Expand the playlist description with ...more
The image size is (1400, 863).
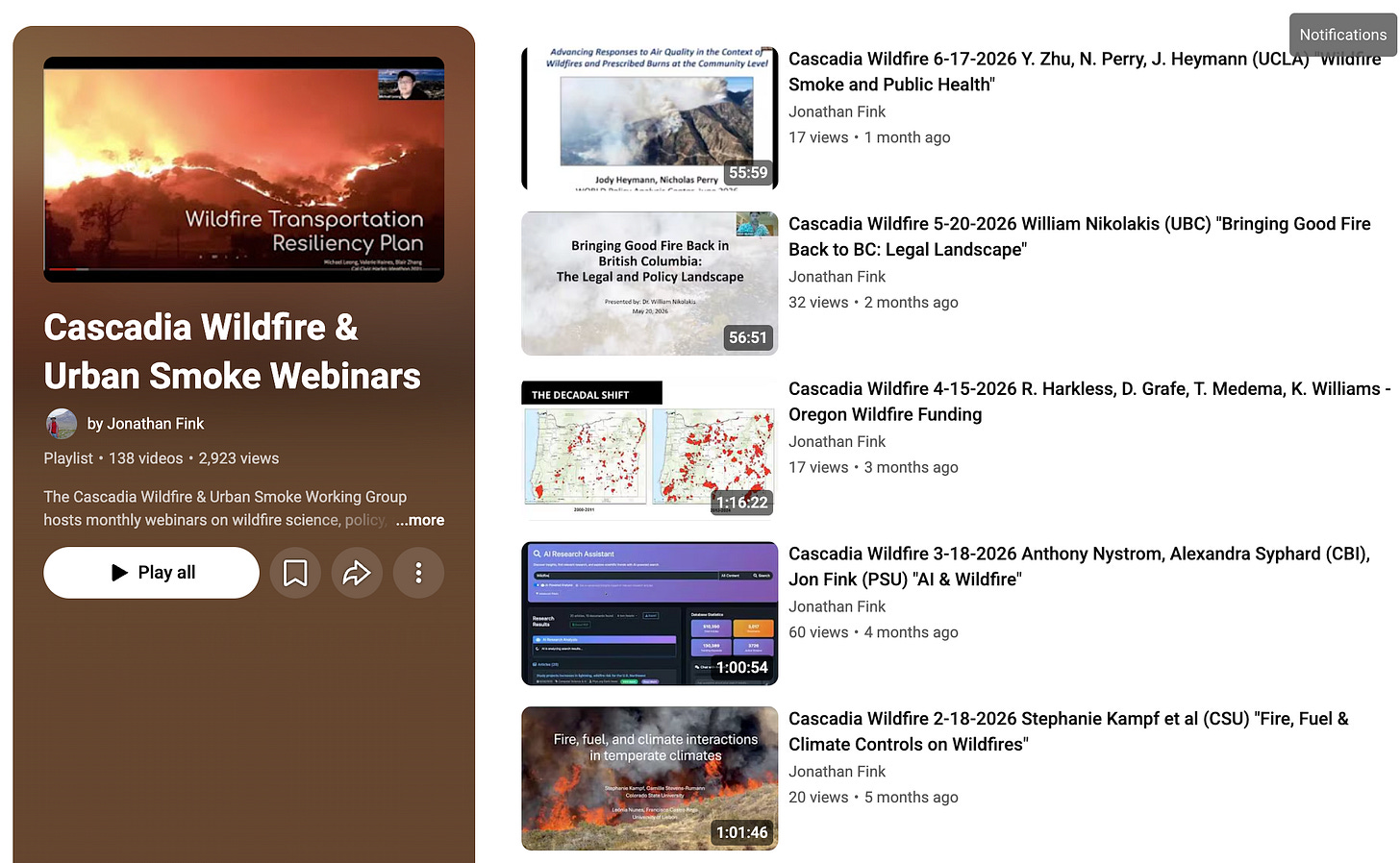pyautogui.click(x=420, y=520)
